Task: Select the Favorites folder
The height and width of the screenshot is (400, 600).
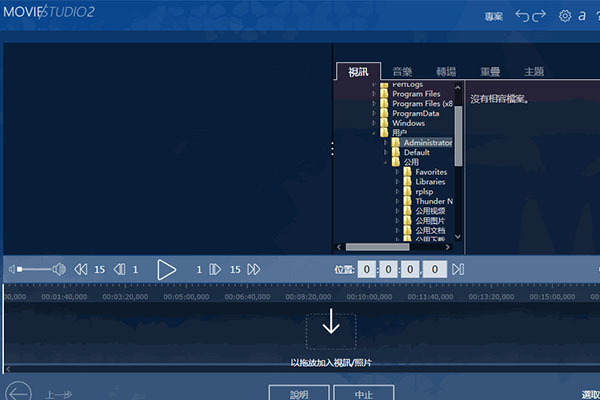Action: [x=431, y=172]
